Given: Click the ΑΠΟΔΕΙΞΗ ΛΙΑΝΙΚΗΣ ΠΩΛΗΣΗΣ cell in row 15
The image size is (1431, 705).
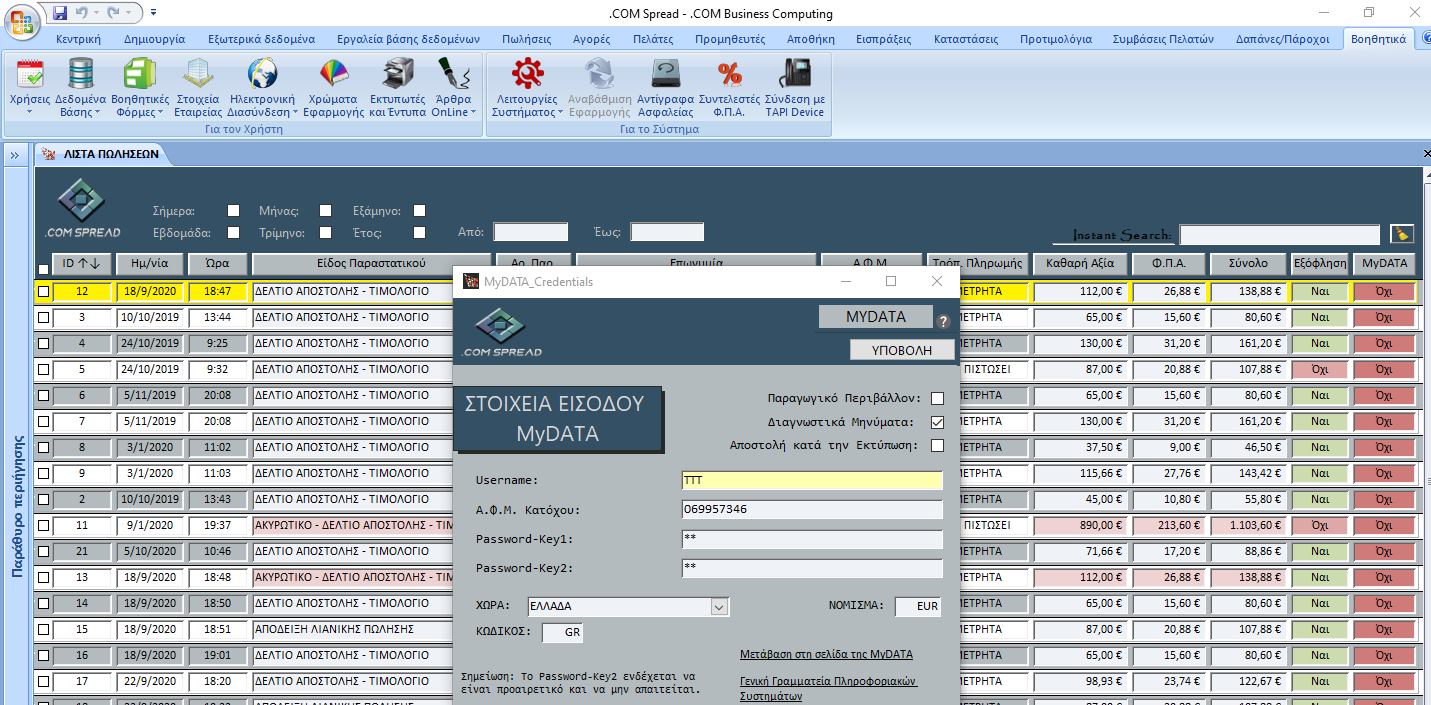Looking at the screenshot, I should pos(354,629).
